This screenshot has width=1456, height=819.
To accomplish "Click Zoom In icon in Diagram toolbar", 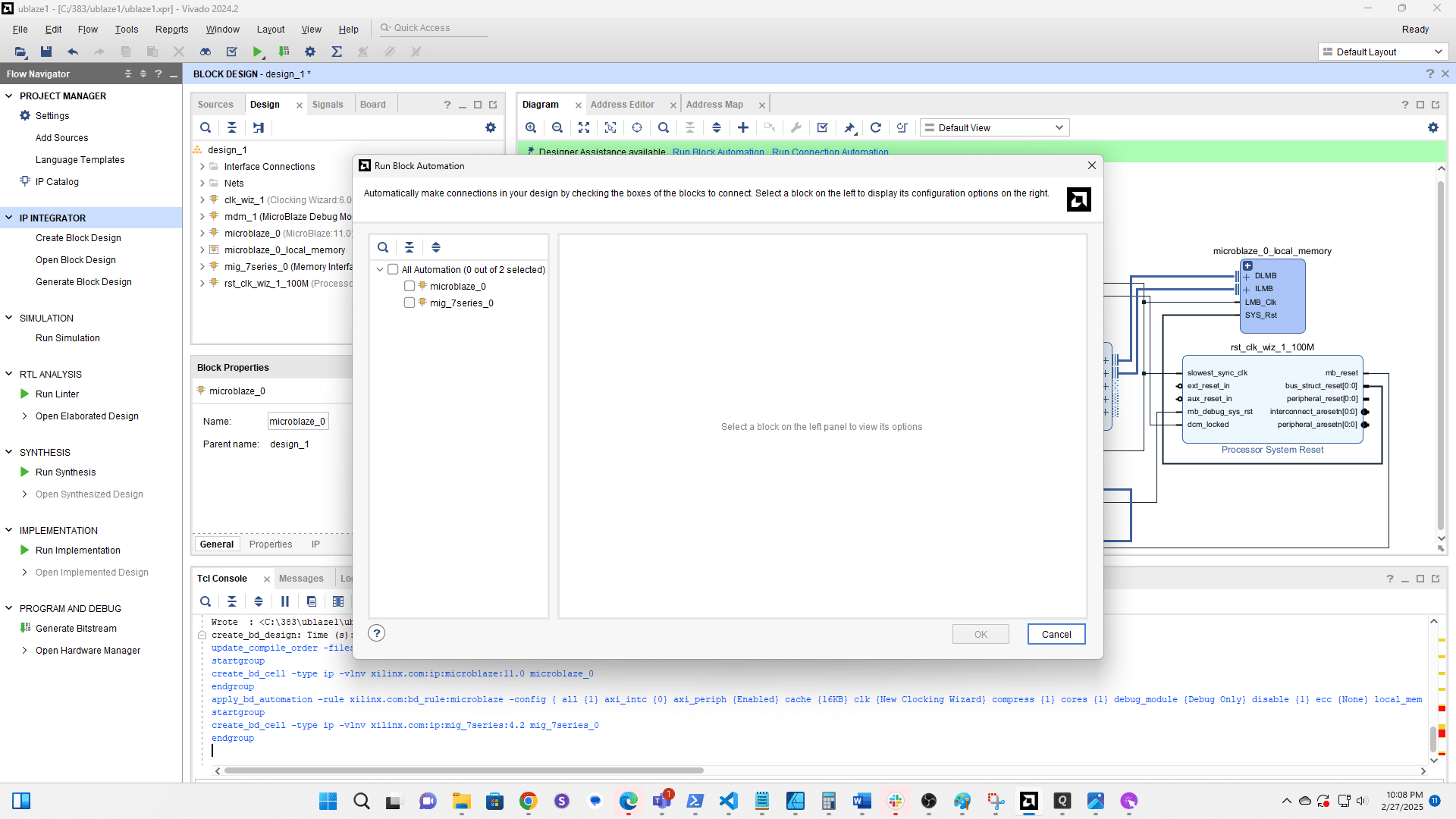I will point(531,127).
